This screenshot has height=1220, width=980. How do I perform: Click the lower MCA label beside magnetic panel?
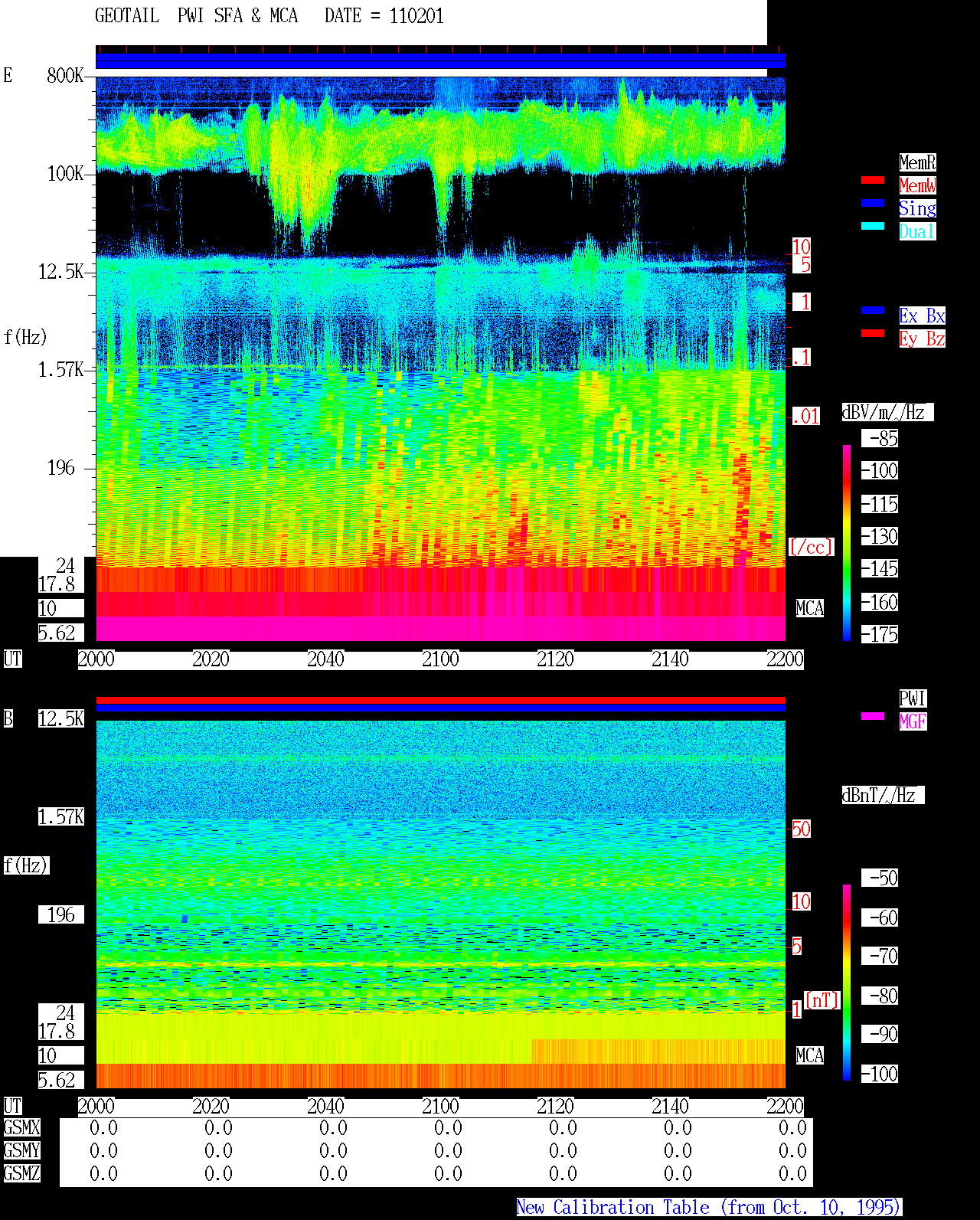[x=810, y=1056]
